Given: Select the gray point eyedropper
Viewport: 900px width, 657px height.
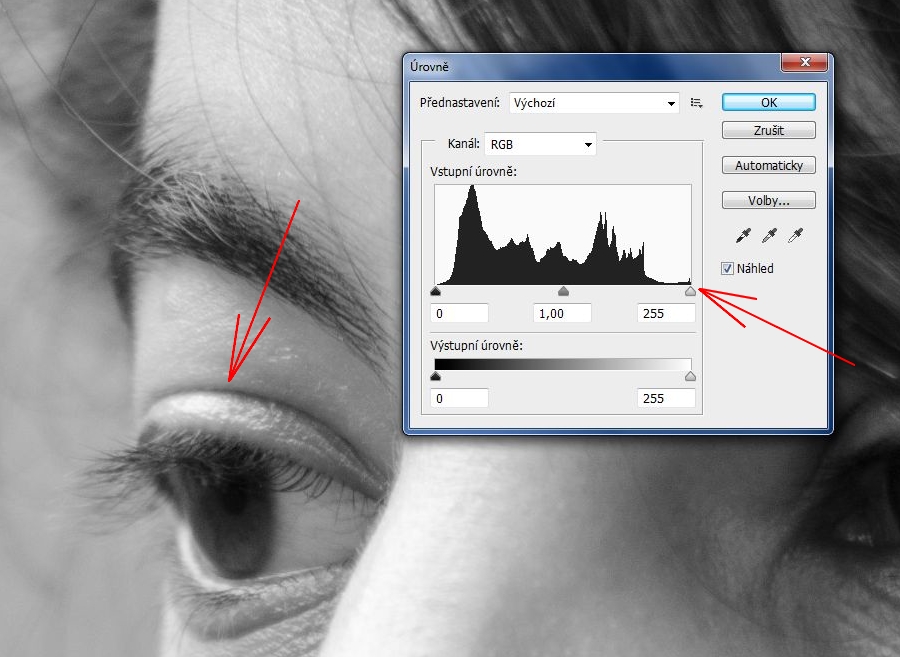Looking at the screenshot, I should click(x=769, y=236).
